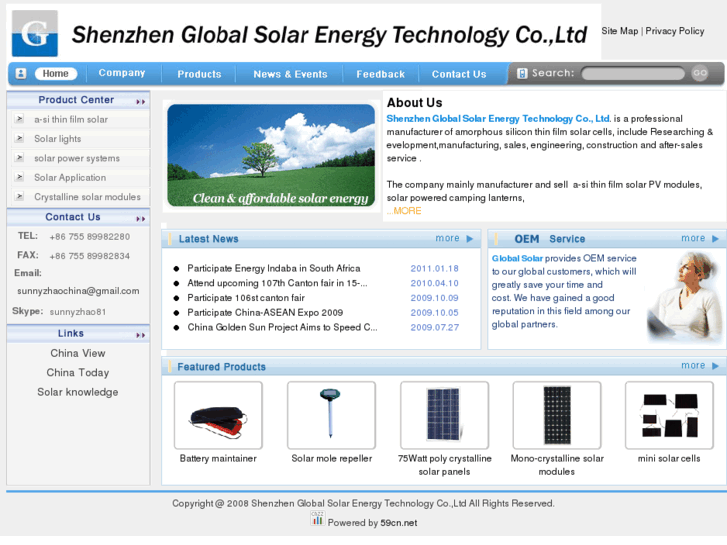The height and width of the screenshot is (545, 727).
Task: Click the 59cn.net link in footer
Action: coord(399,523)
